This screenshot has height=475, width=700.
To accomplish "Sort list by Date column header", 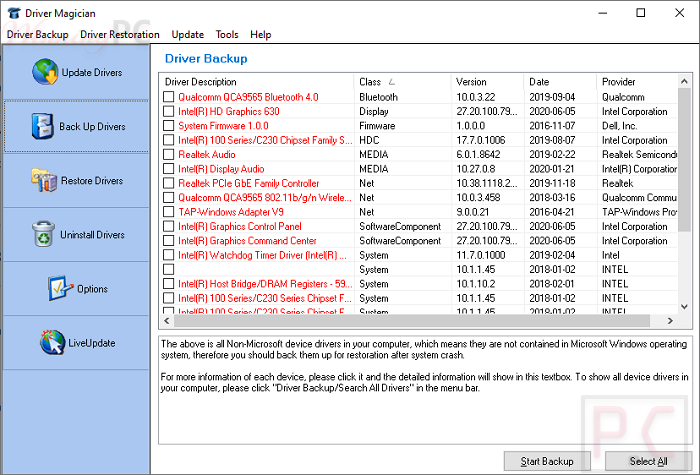I will point(560,82).
